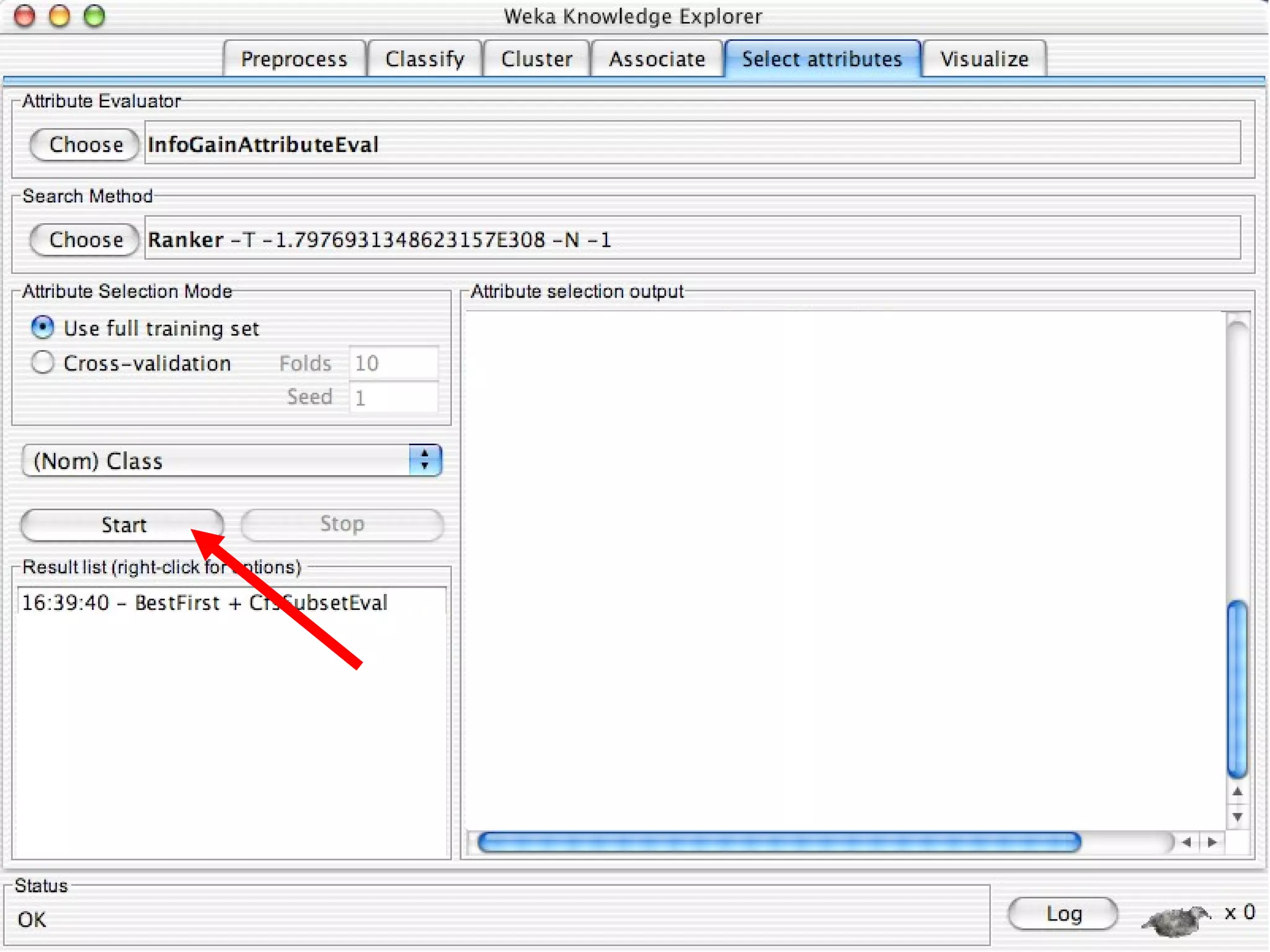Click the yellow minimize window button

click(x=60, y=16)
